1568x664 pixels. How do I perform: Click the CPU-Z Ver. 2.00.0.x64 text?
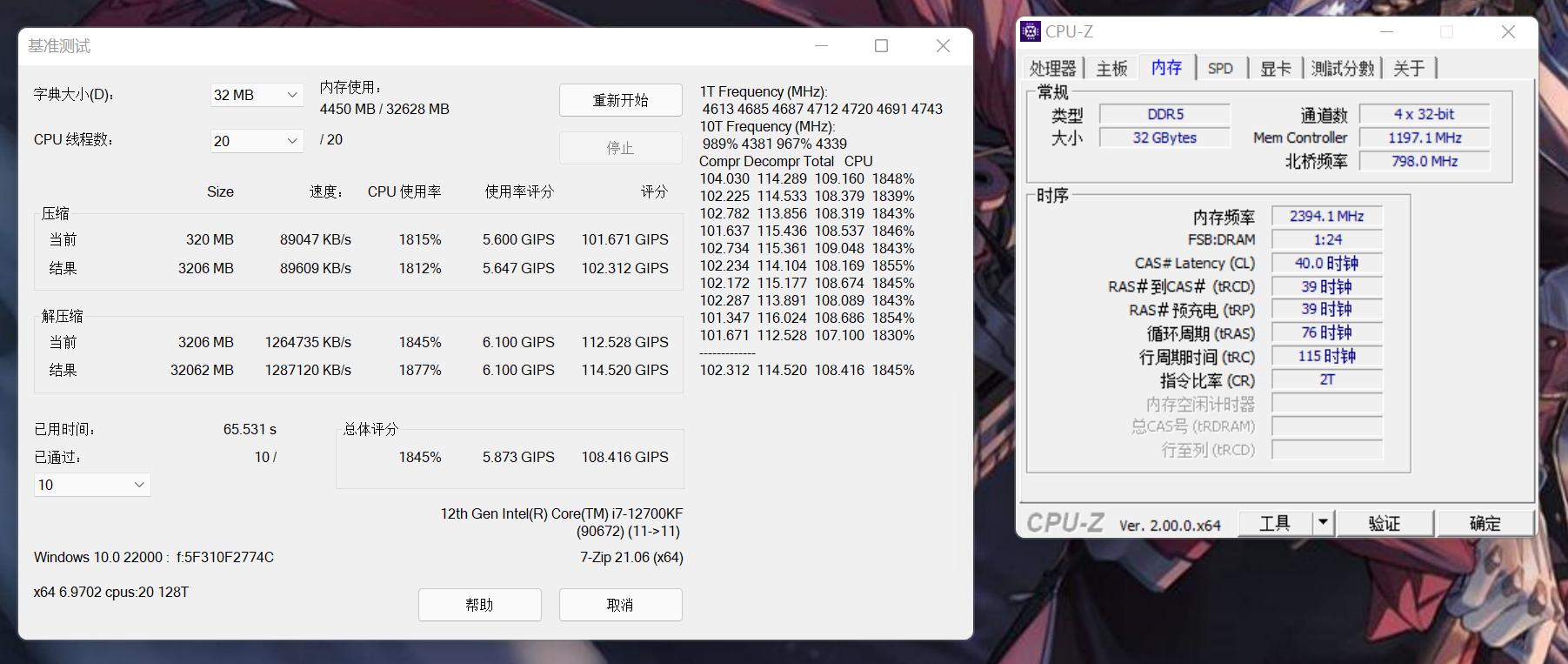[1170, 525]
